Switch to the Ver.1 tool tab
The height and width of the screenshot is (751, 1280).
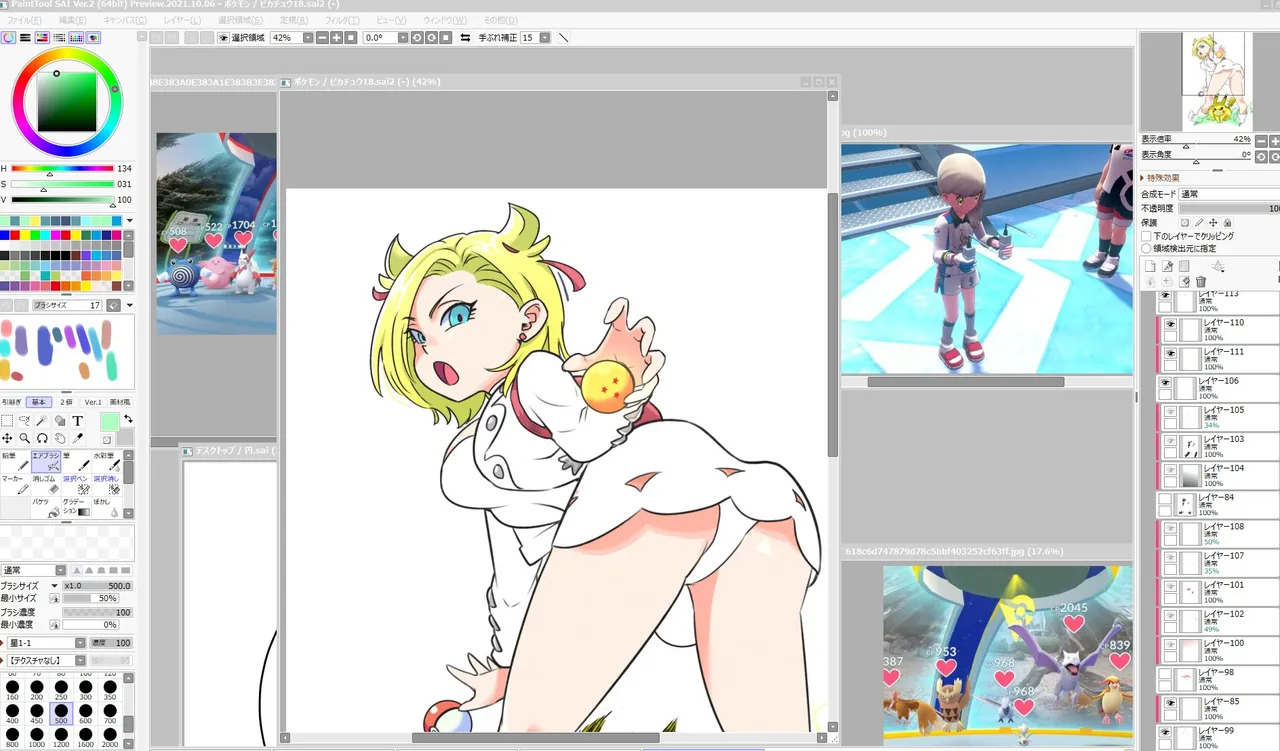93,402
